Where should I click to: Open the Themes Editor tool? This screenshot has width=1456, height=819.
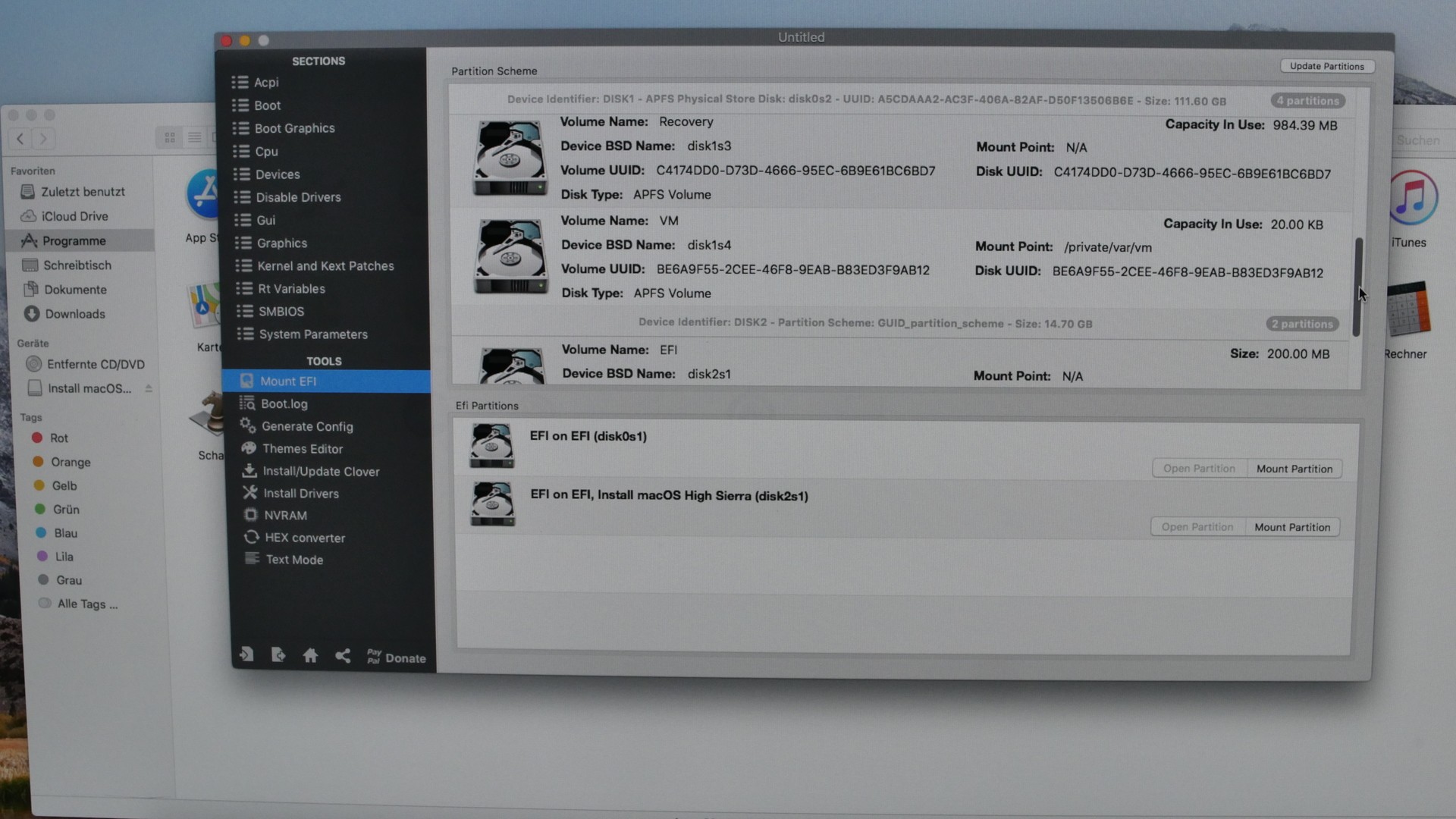pyautogui.click(x=302, y=449)
